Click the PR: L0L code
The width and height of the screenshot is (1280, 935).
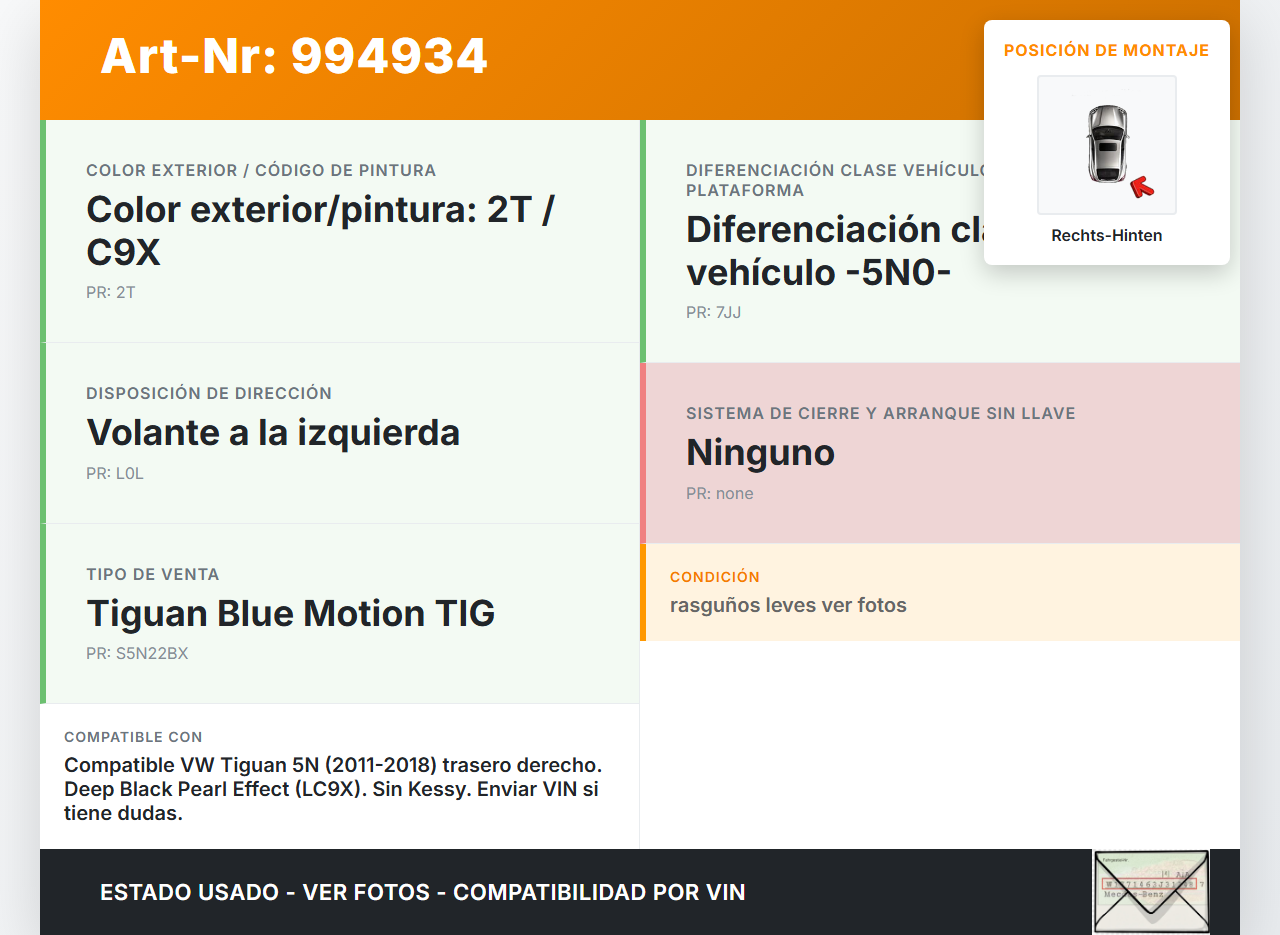(115, 474)
